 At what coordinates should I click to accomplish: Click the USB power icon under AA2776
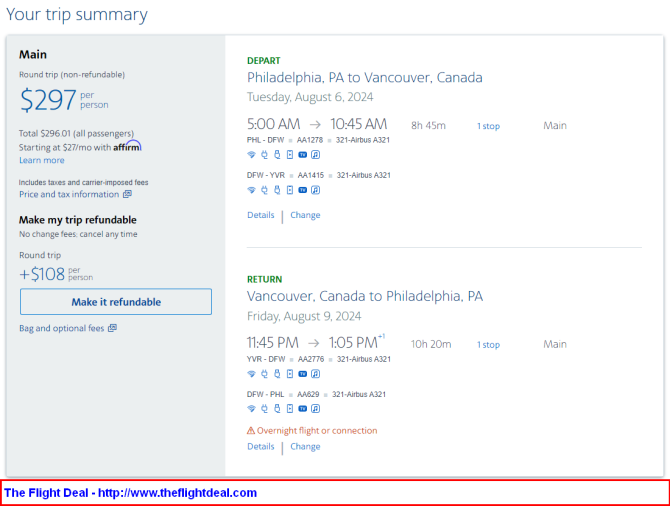pyautogui.click(x=277, y=374)
